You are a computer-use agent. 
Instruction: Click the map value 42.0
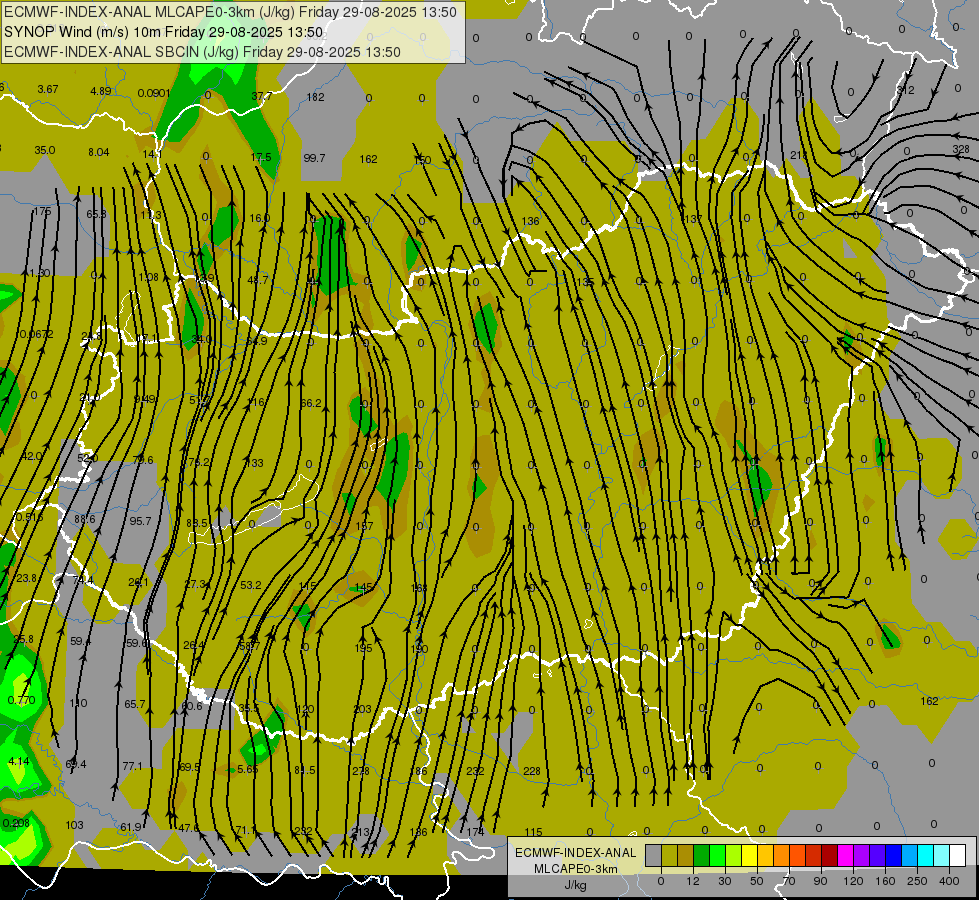click(32, 456)
